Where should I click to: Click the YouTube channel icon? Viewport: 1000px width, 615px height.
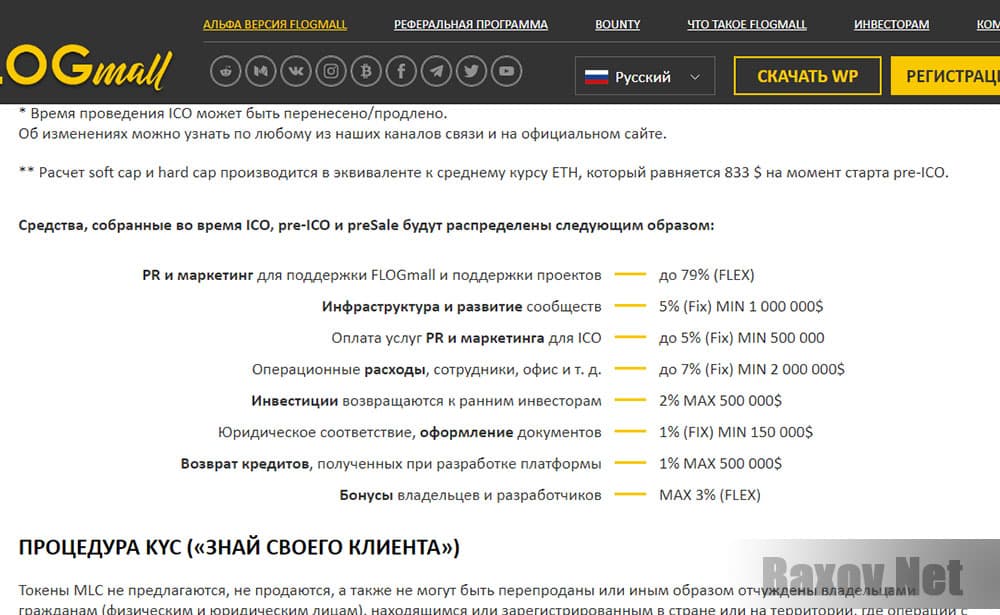point(506,71)
